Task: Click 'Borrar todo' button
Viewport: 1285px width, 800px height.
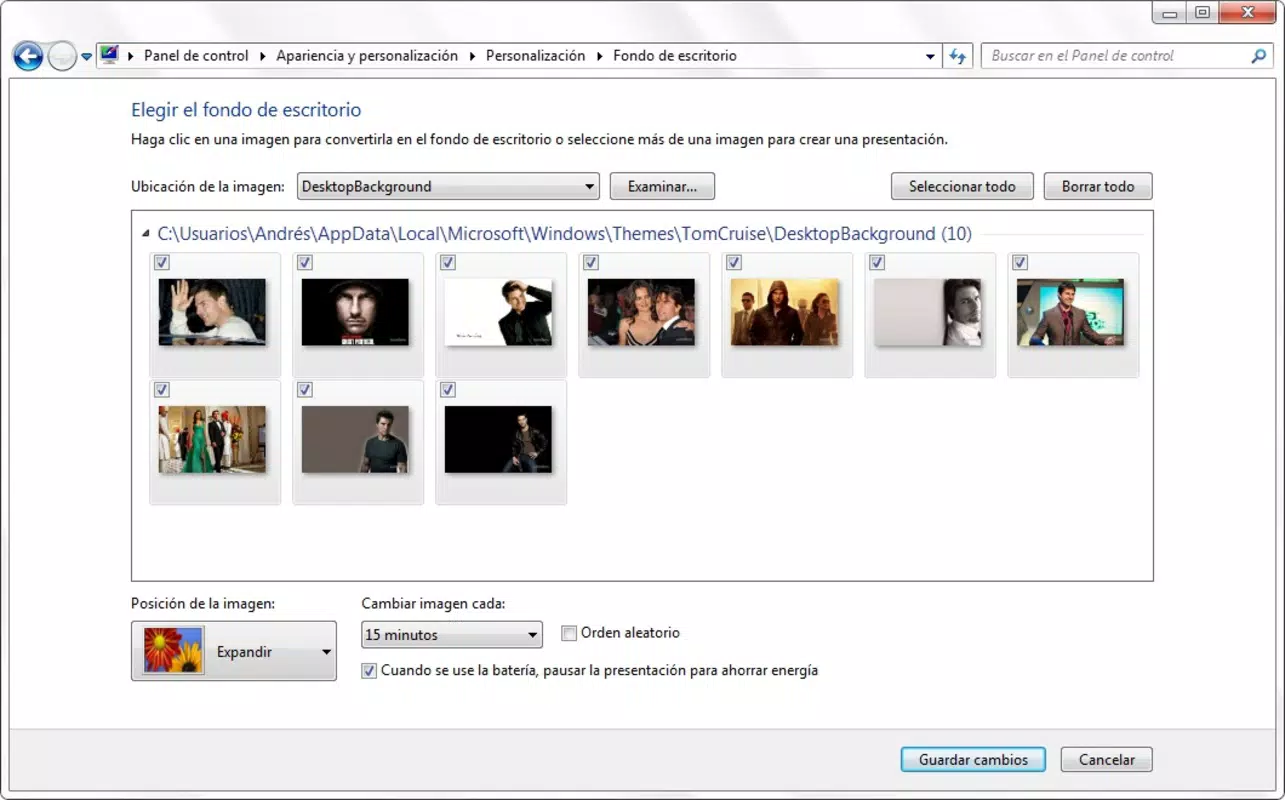Action: pos(1098,186)
